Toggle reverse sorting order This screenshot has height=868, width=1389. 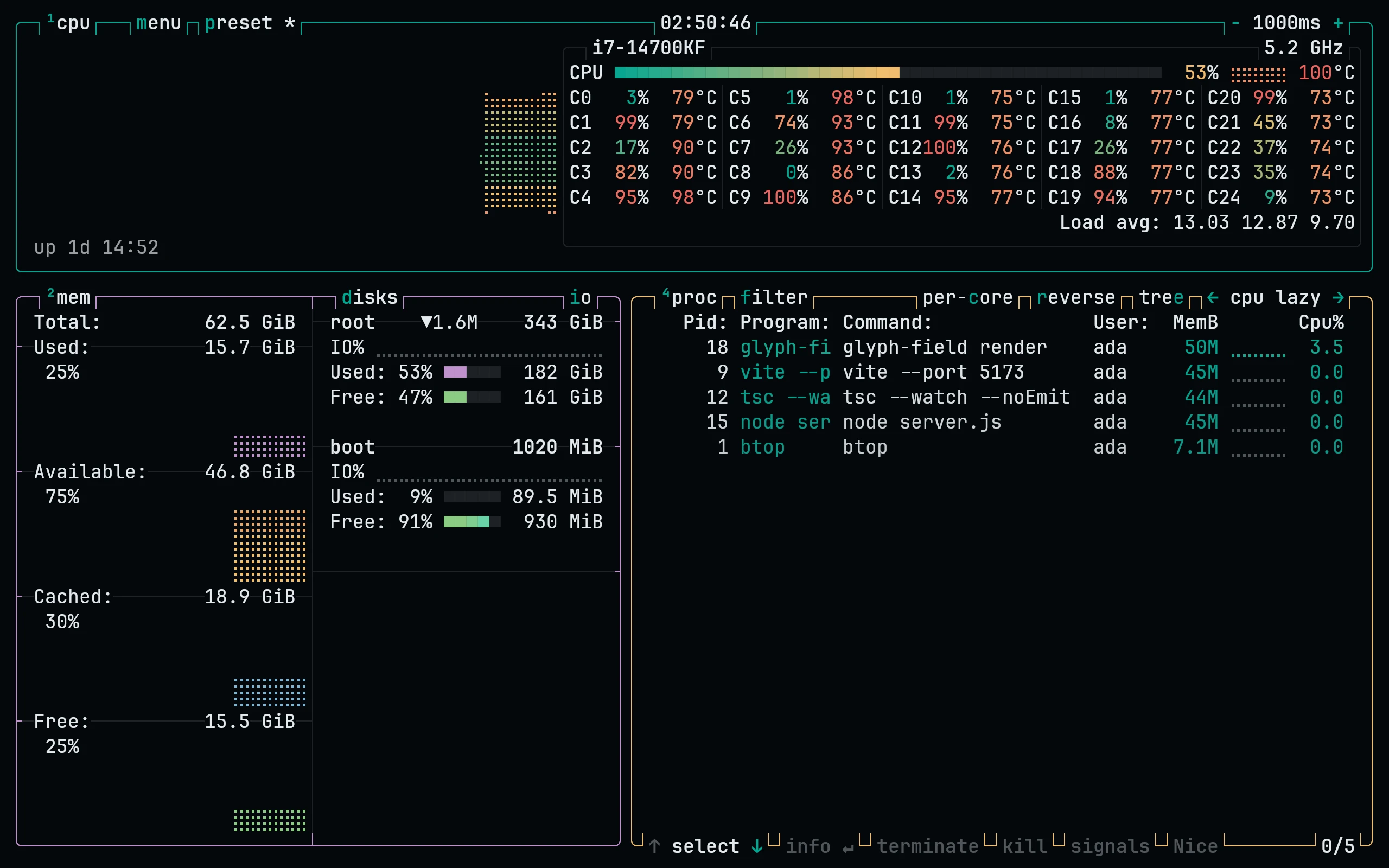[1076, 297]
